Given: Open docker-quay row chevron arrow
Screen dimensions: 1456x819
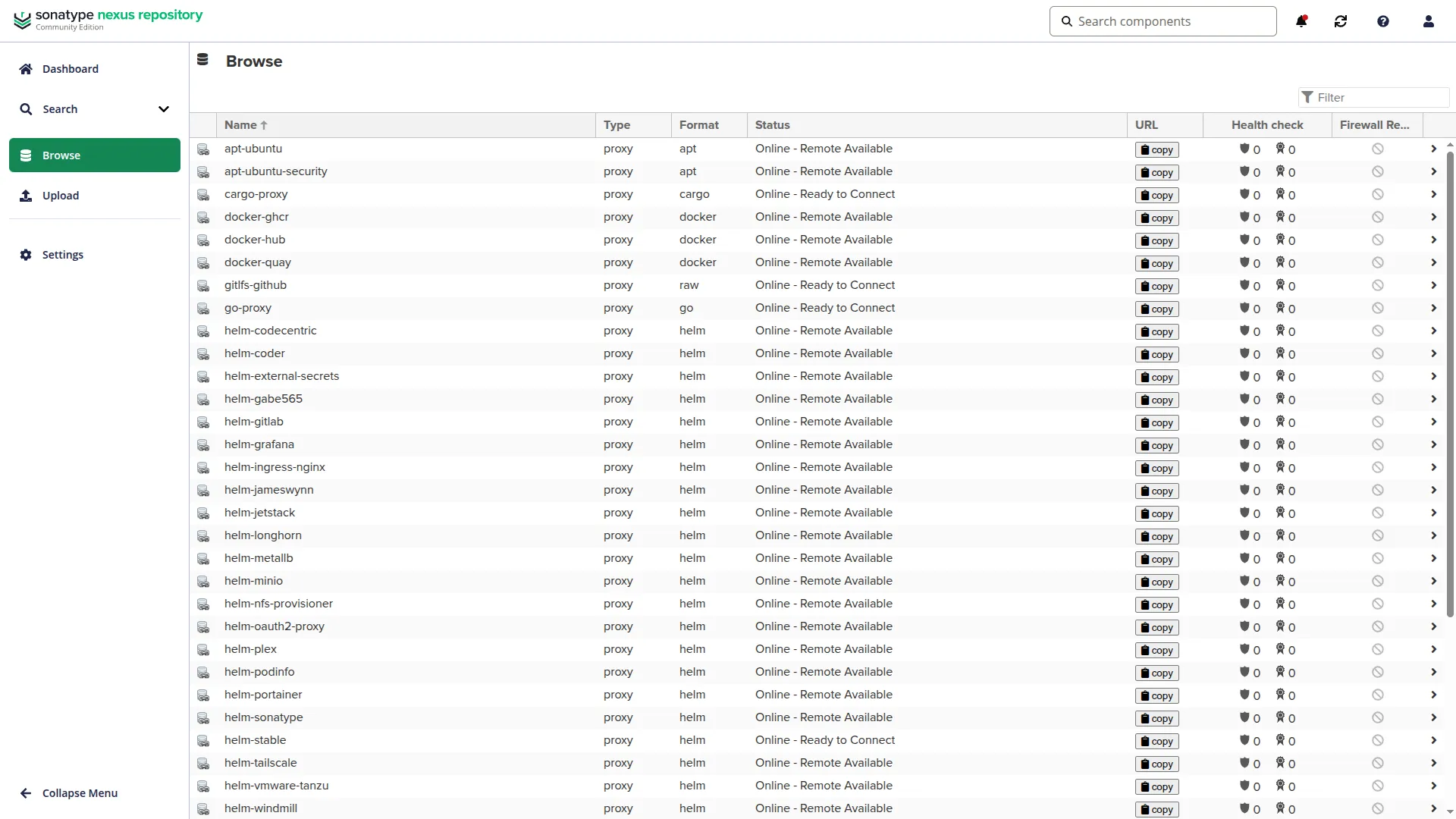Looking at the screenshot, I should pos(1433,262).
